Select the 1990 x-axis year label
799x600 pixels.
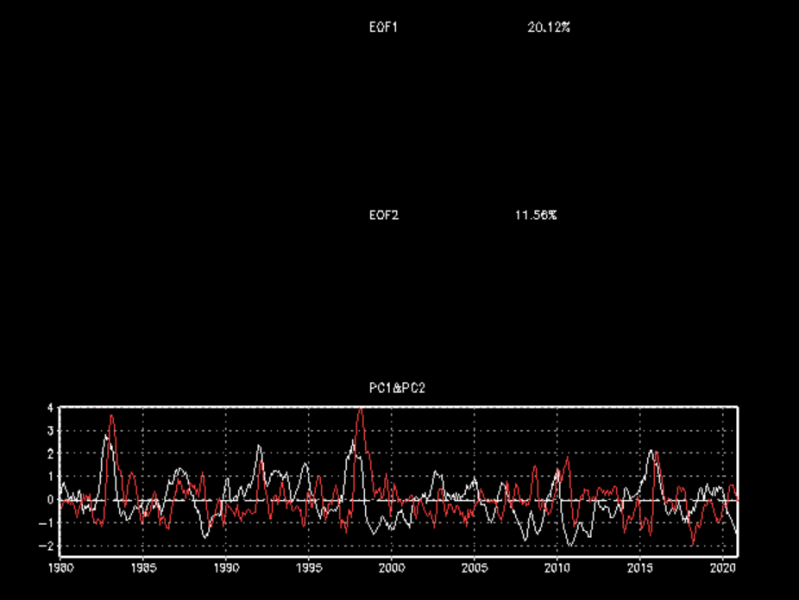pyautogui.click(x=225, y=567)
